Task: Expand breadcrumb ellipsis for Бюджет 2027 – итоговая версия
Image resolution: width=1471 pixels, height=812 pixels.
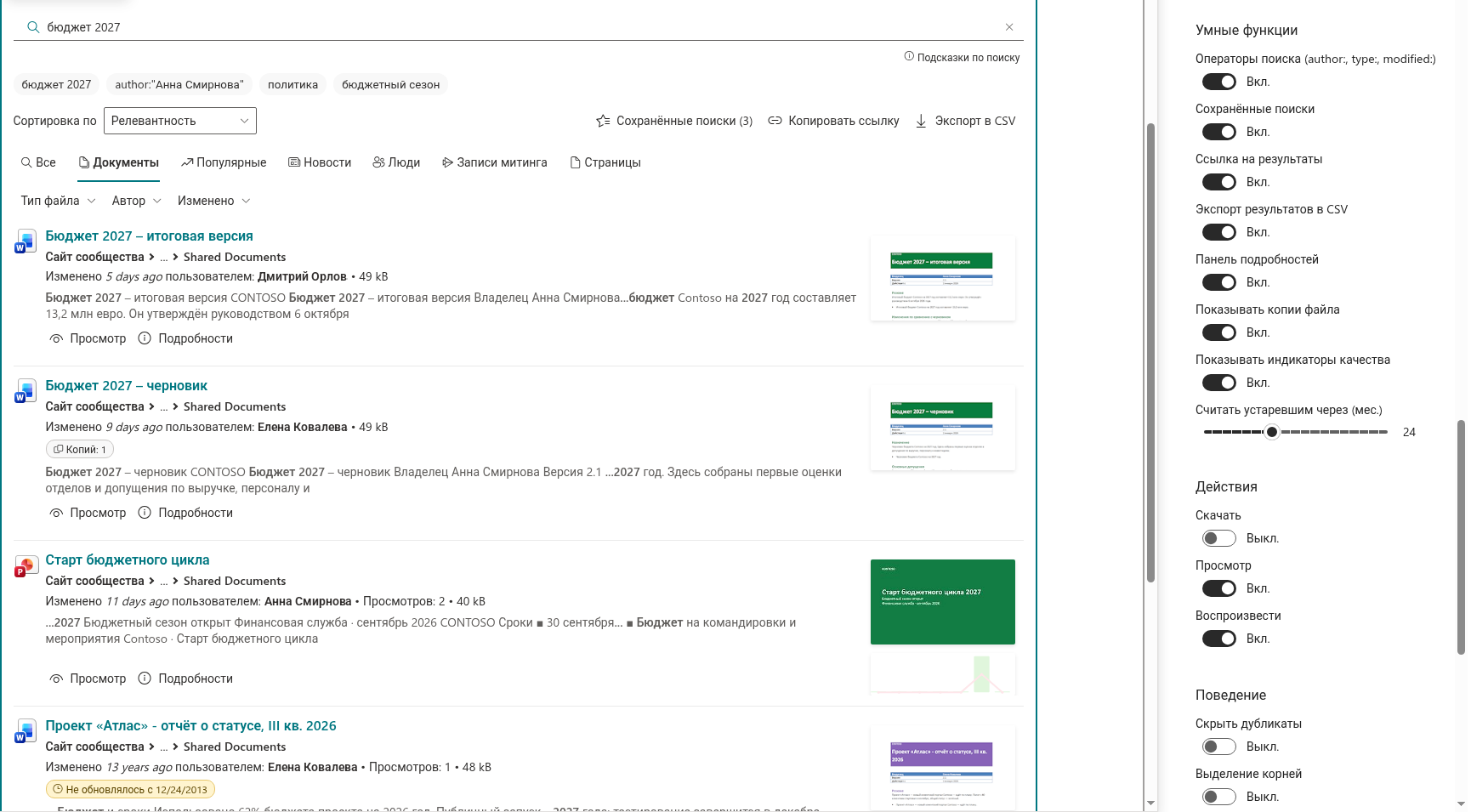Action: (164, 257)
